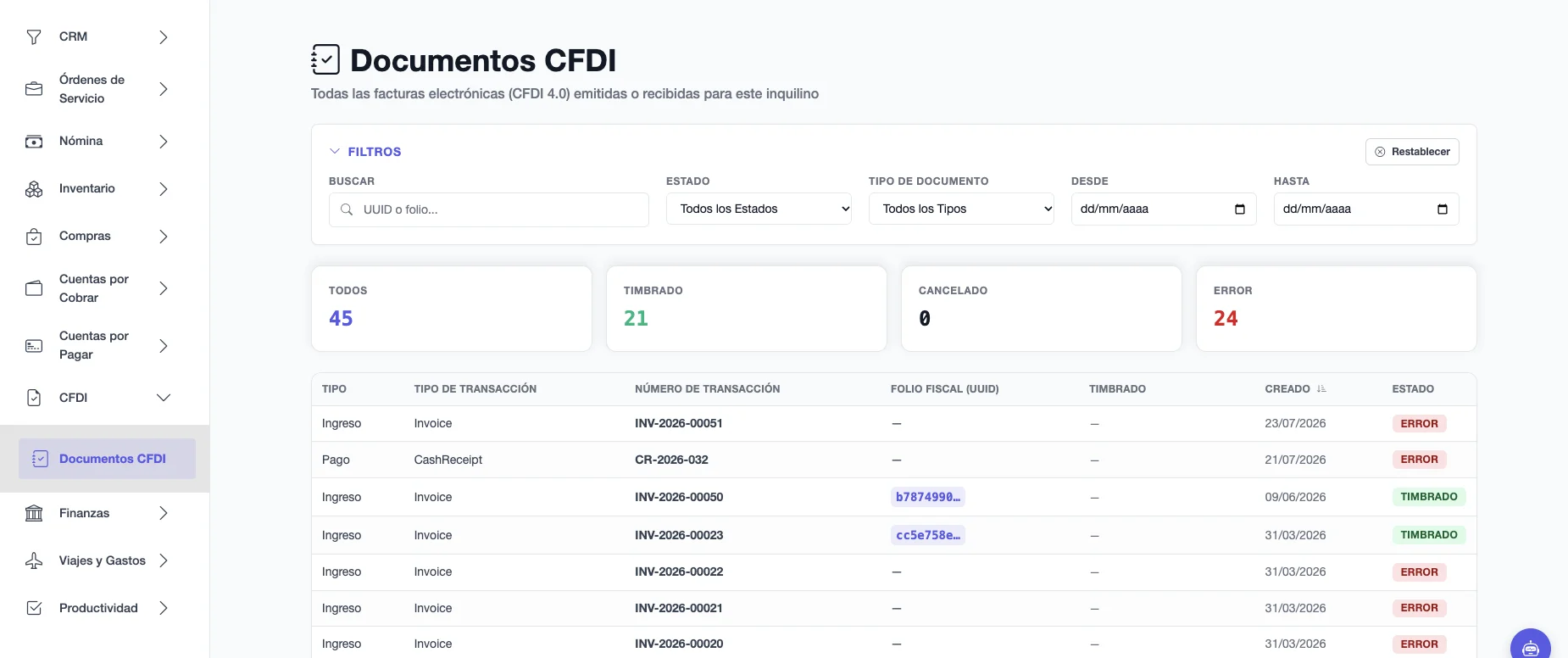Open the Desde calendar picker icon
This screenshot has width=1568, height=658.
coord(1240,209)
